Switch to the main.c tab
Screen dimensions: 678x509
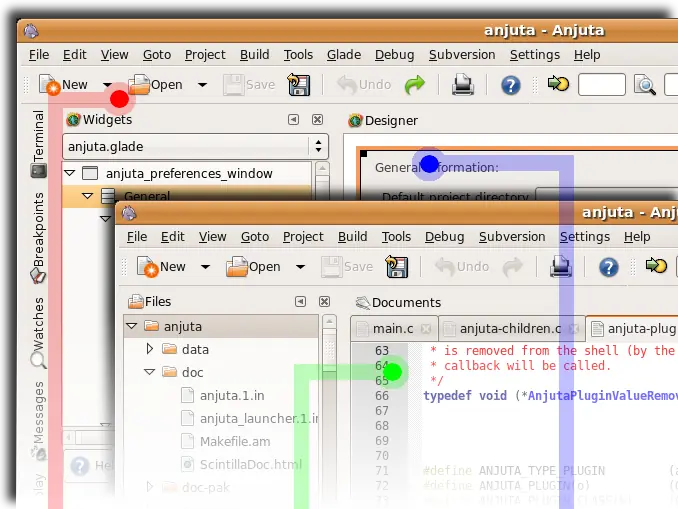(x=393, y=329)
